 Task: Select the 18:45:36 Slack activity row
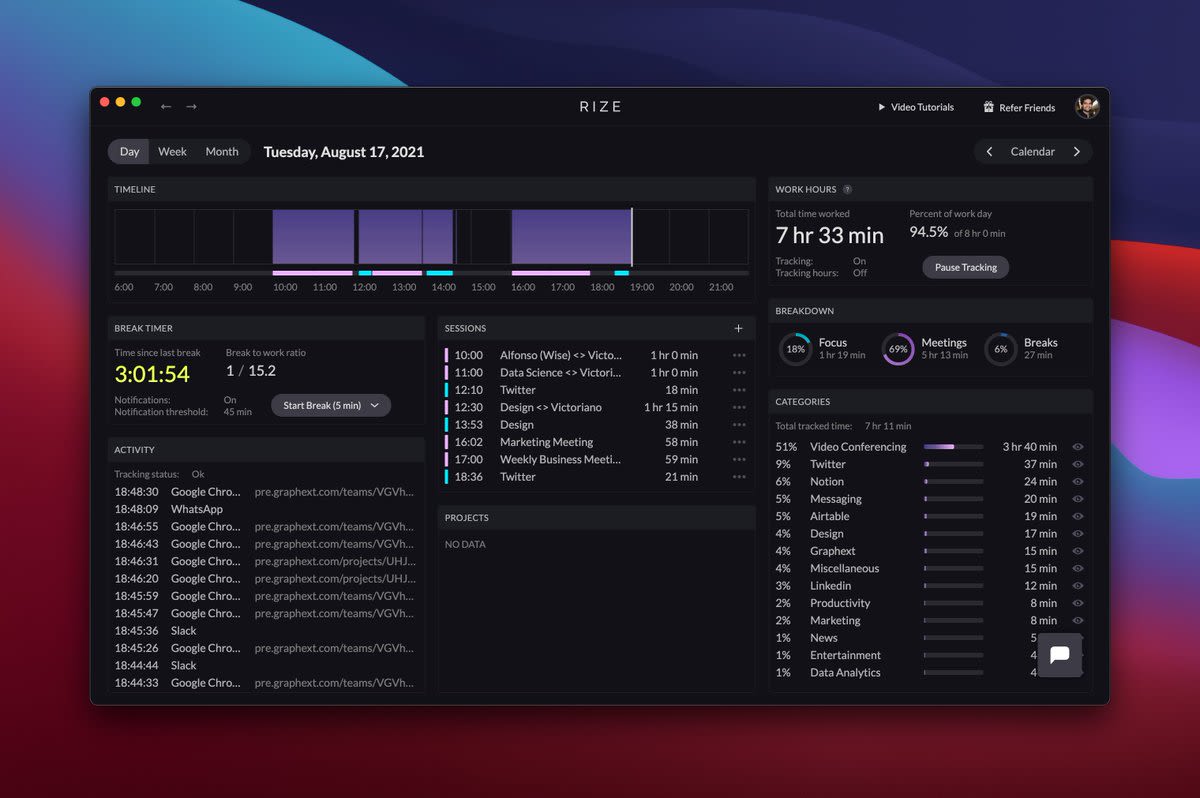(x=265, y=631)
